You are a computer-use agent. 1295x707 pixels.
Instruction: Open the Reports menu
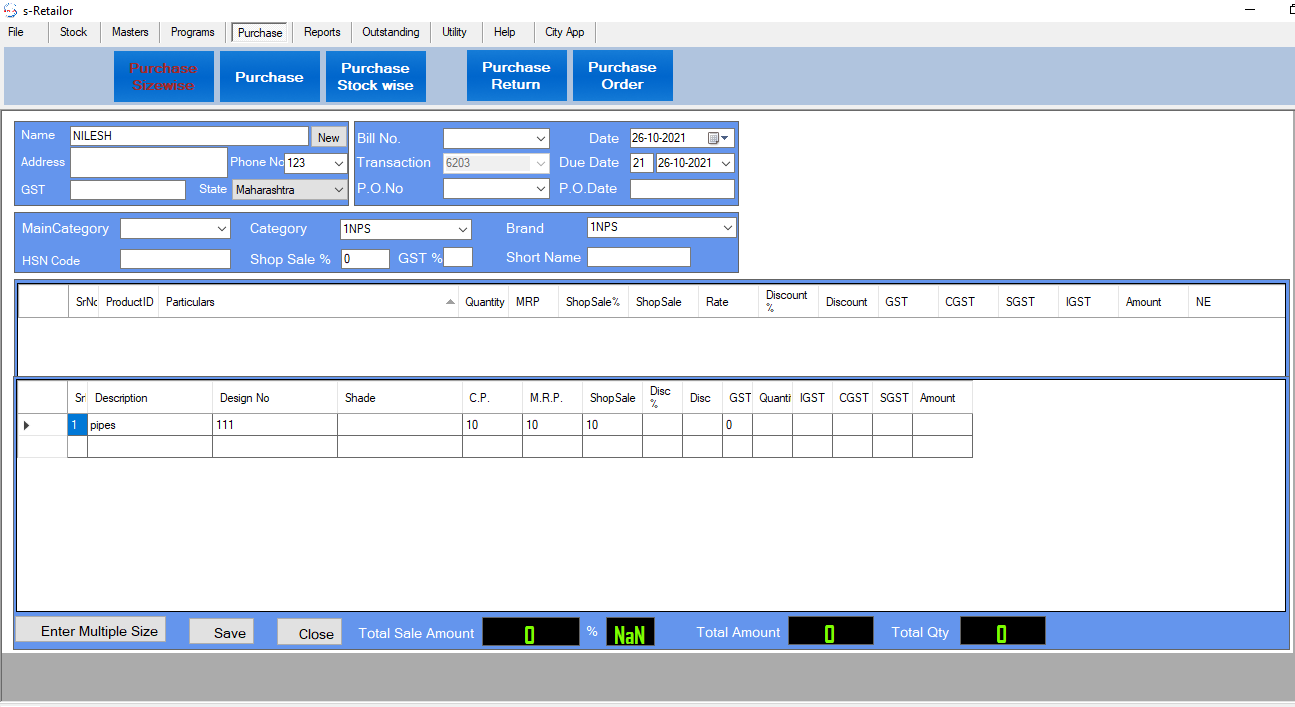(x=322, y=32)
